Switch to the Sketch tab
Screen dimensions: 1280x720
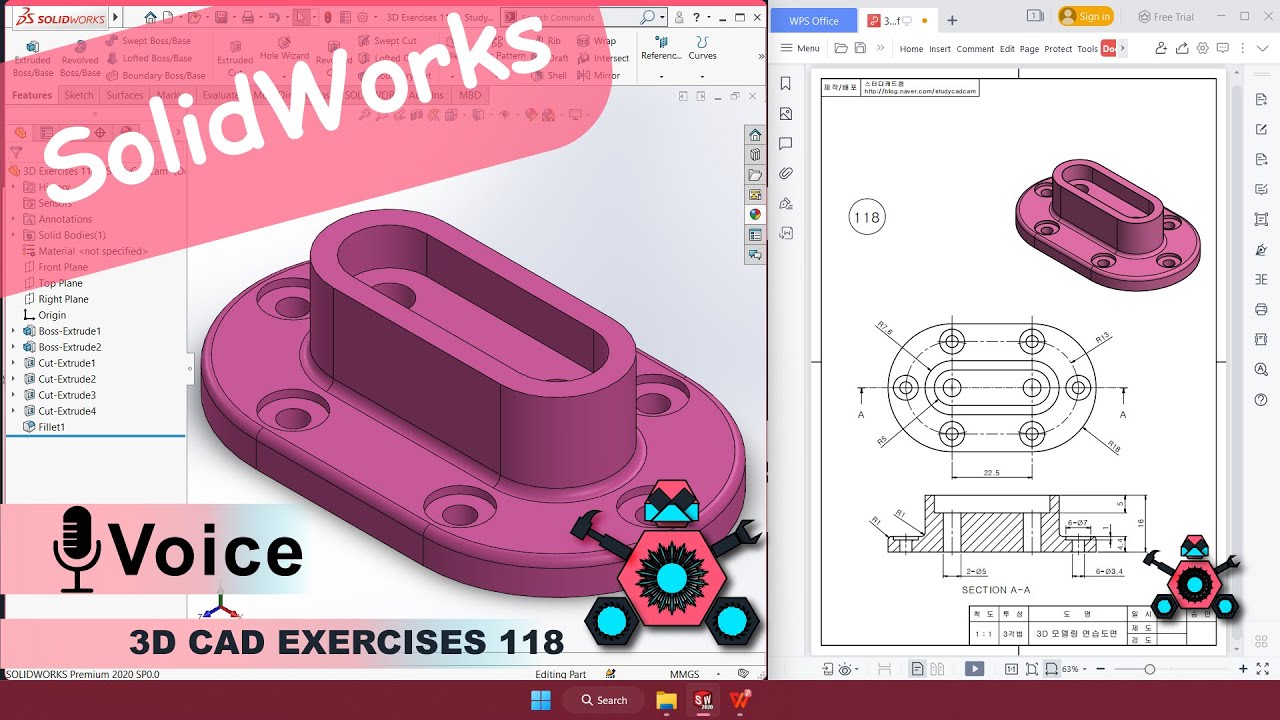(79, 95)
